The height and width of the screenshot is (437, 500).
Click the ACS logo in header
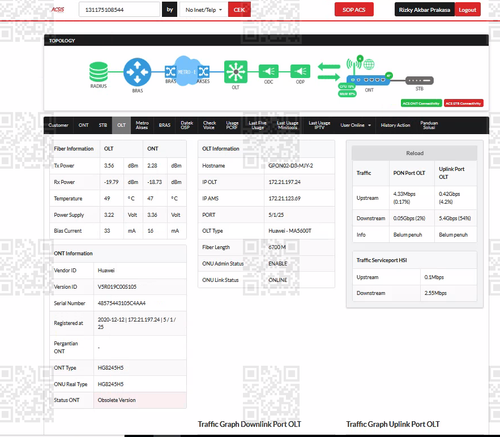[x=58, y=9]
